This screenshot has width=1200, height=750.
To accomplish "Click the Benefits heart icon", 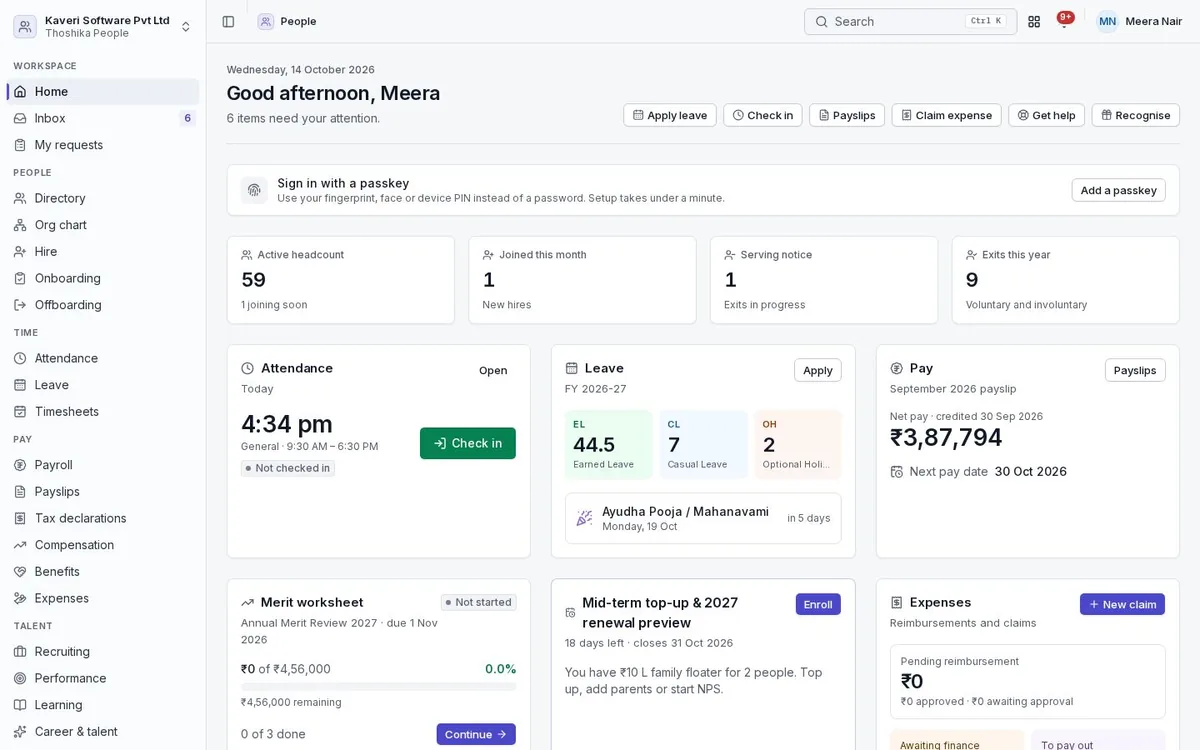I will 20,572.
